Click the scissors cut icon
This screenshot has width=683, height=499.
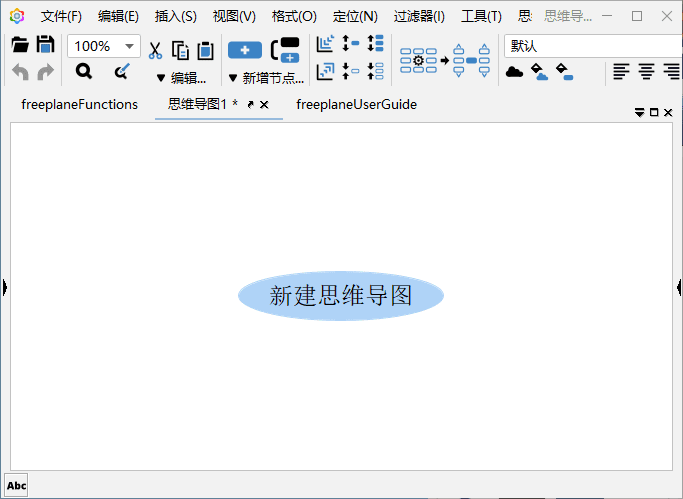coord(155,51)
